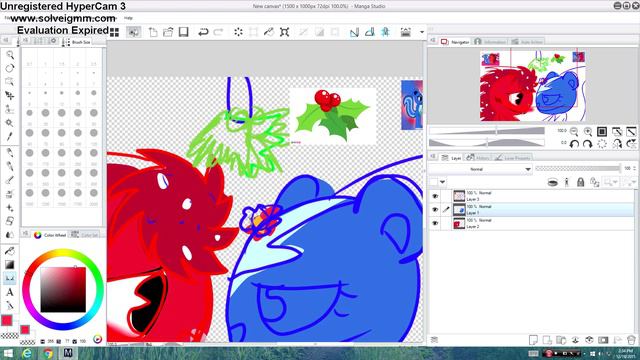Open the toolbar overflow arrow
Image resolution: width=640 pixels, height=360 pixels.
point(422,32)
